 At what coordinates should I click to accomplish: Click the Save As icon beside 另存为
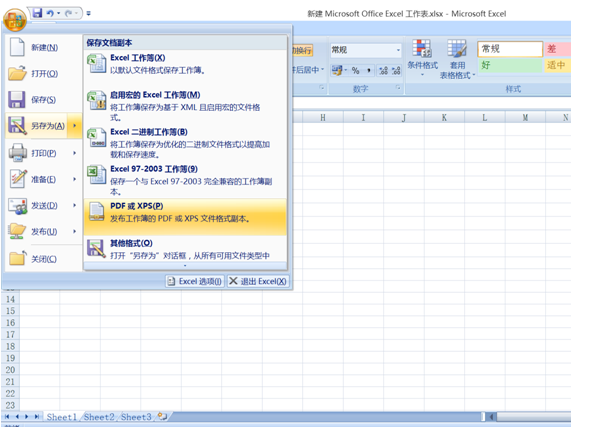point(18,126)
